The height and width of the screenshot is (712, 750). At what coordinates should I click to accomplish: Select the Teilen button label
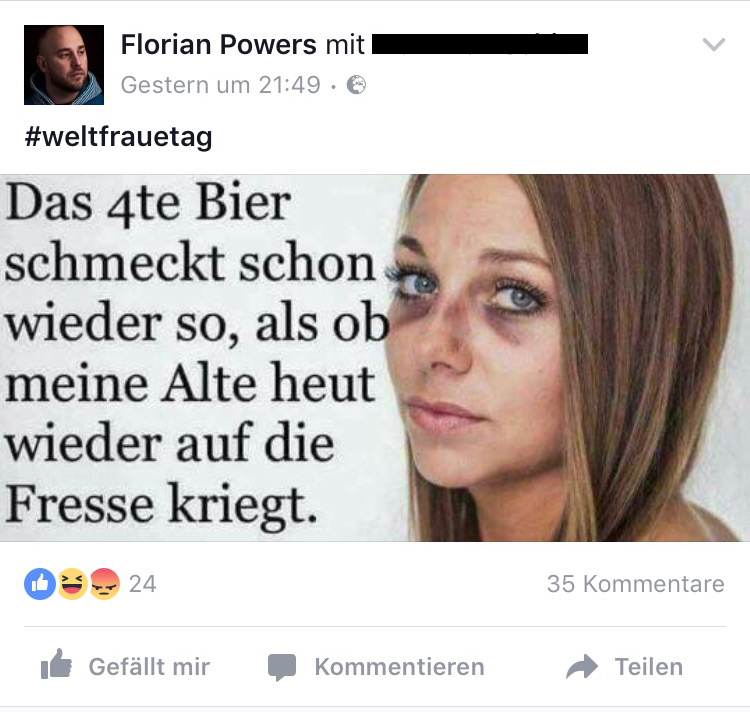(x=649, y=667)
